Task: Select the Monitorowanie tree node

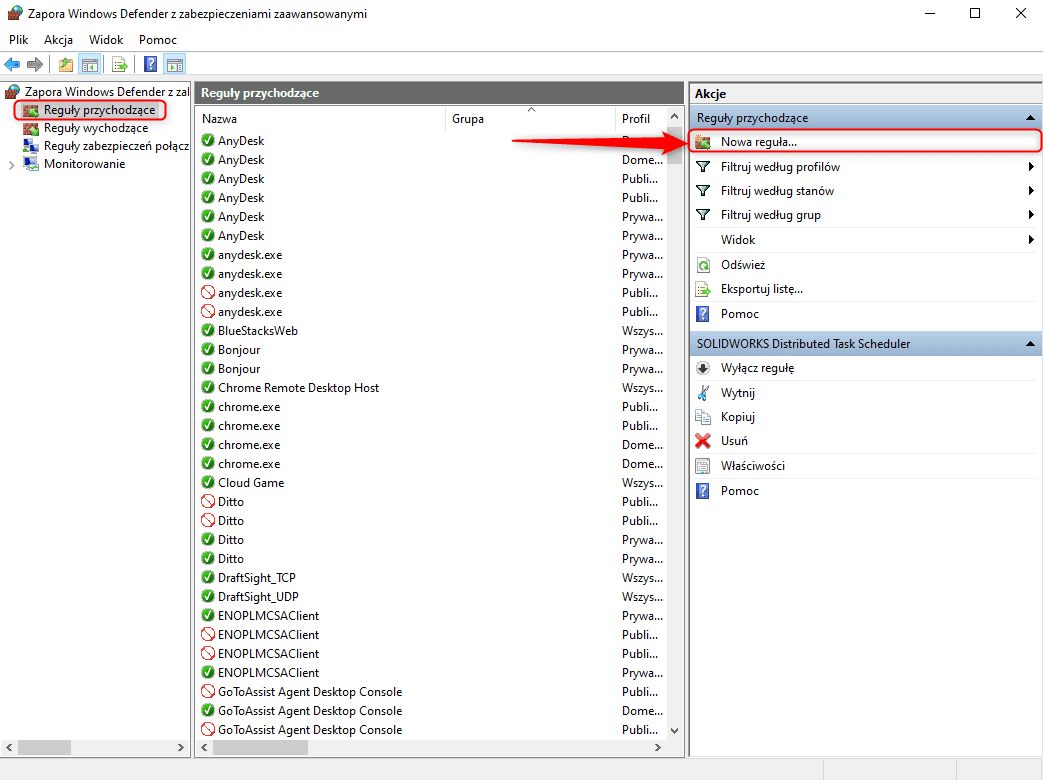Action: click(84, 164)
